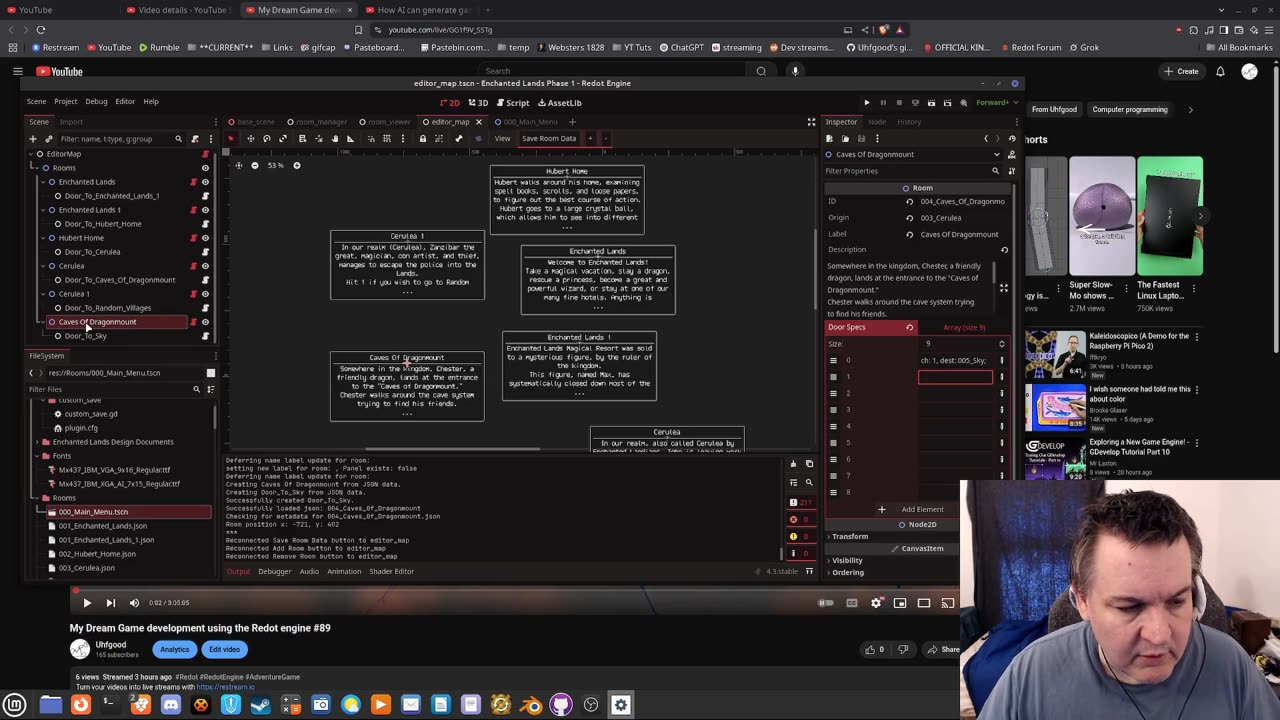The width and height of the screenshot is (1280, 720).
Task: Open the Debugger bottom panel tab
Action: pos(275,571)
